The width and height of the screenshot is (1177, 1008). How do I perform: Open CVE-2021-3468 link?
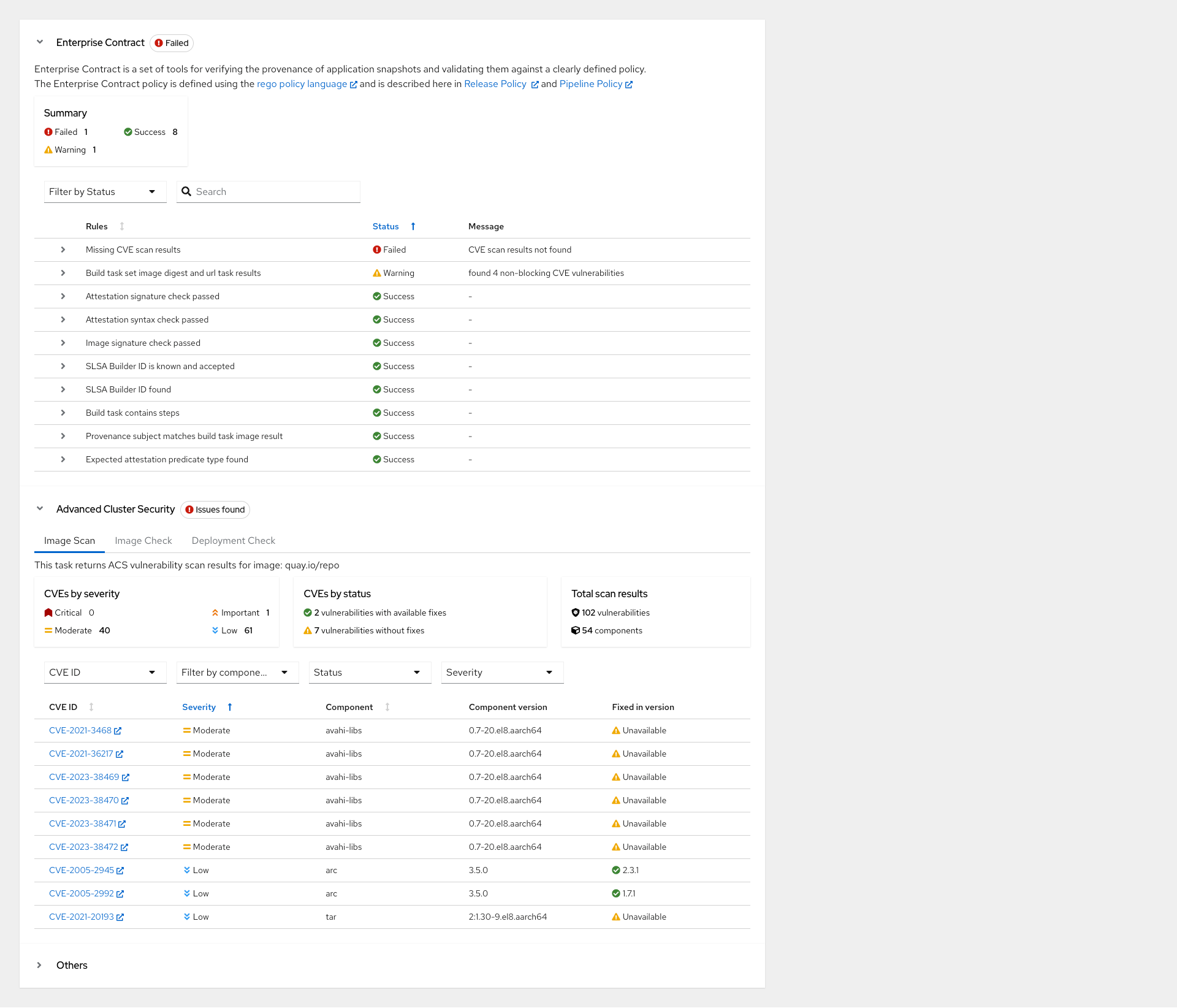[85, 730]
